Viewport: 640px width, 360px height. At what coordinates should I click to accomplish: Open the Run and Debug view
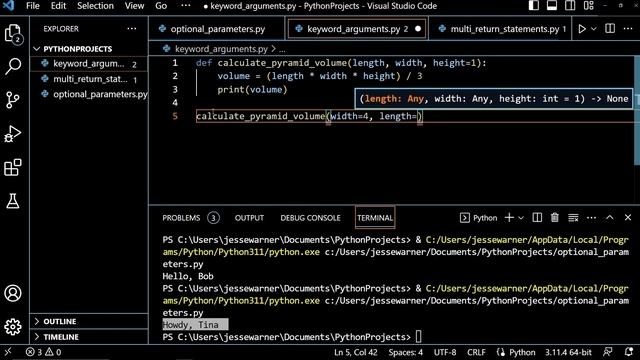(x=13, y=133)
